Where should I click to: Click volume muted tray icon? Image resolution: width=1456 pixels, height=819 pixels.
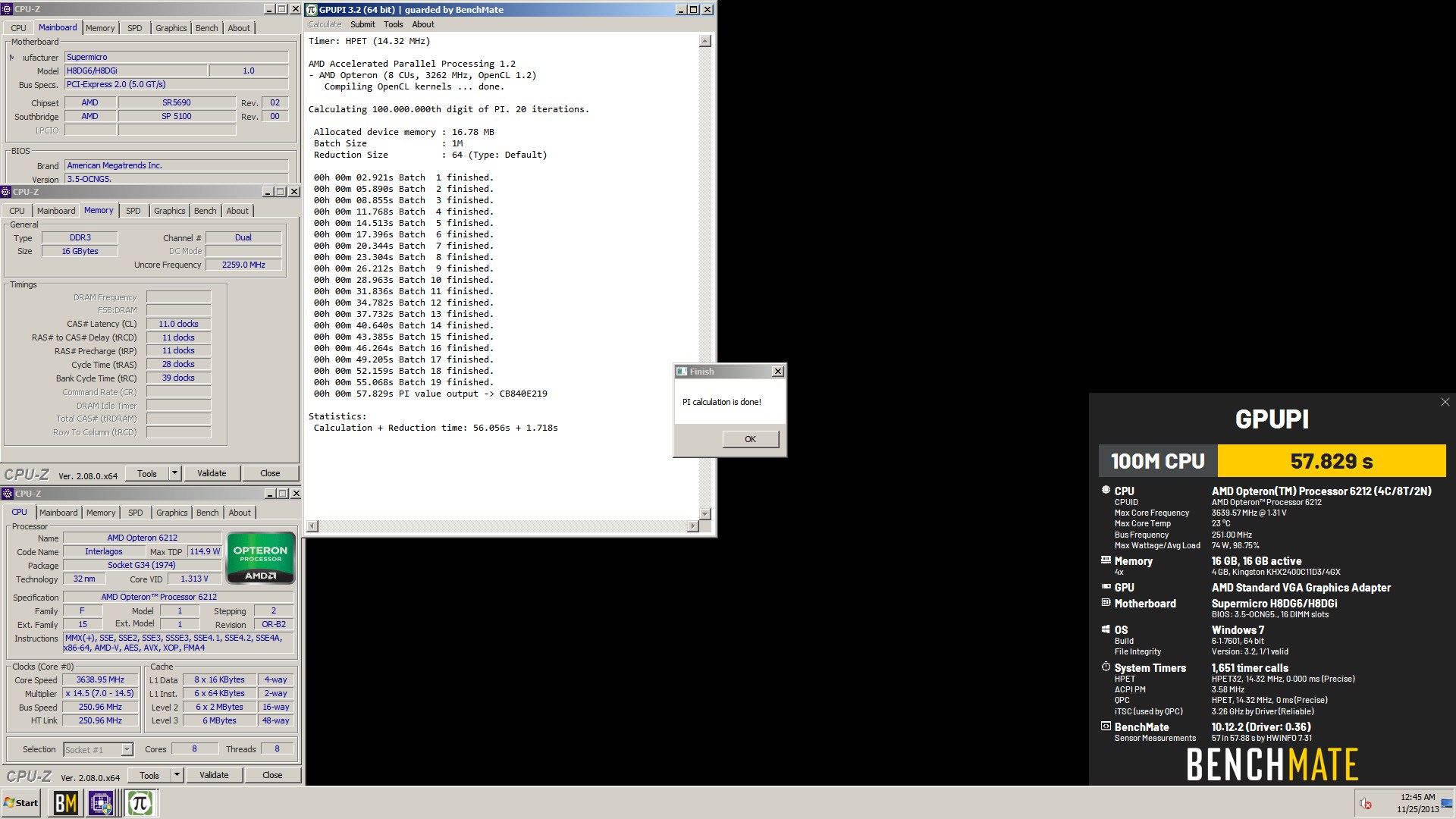1366,804
